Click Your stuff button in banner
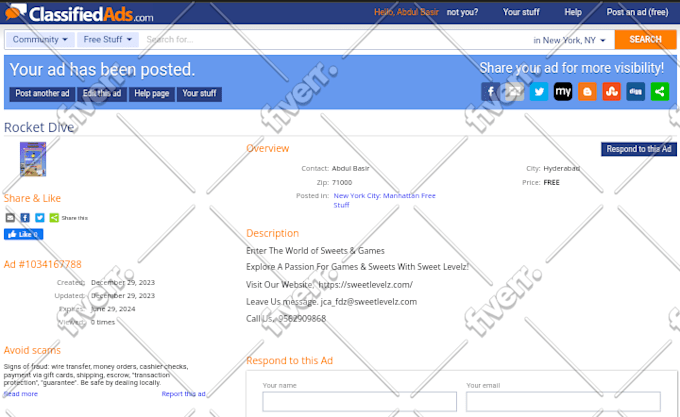The image size is (680, 417). pyautogui.click(x=199, y=94)
